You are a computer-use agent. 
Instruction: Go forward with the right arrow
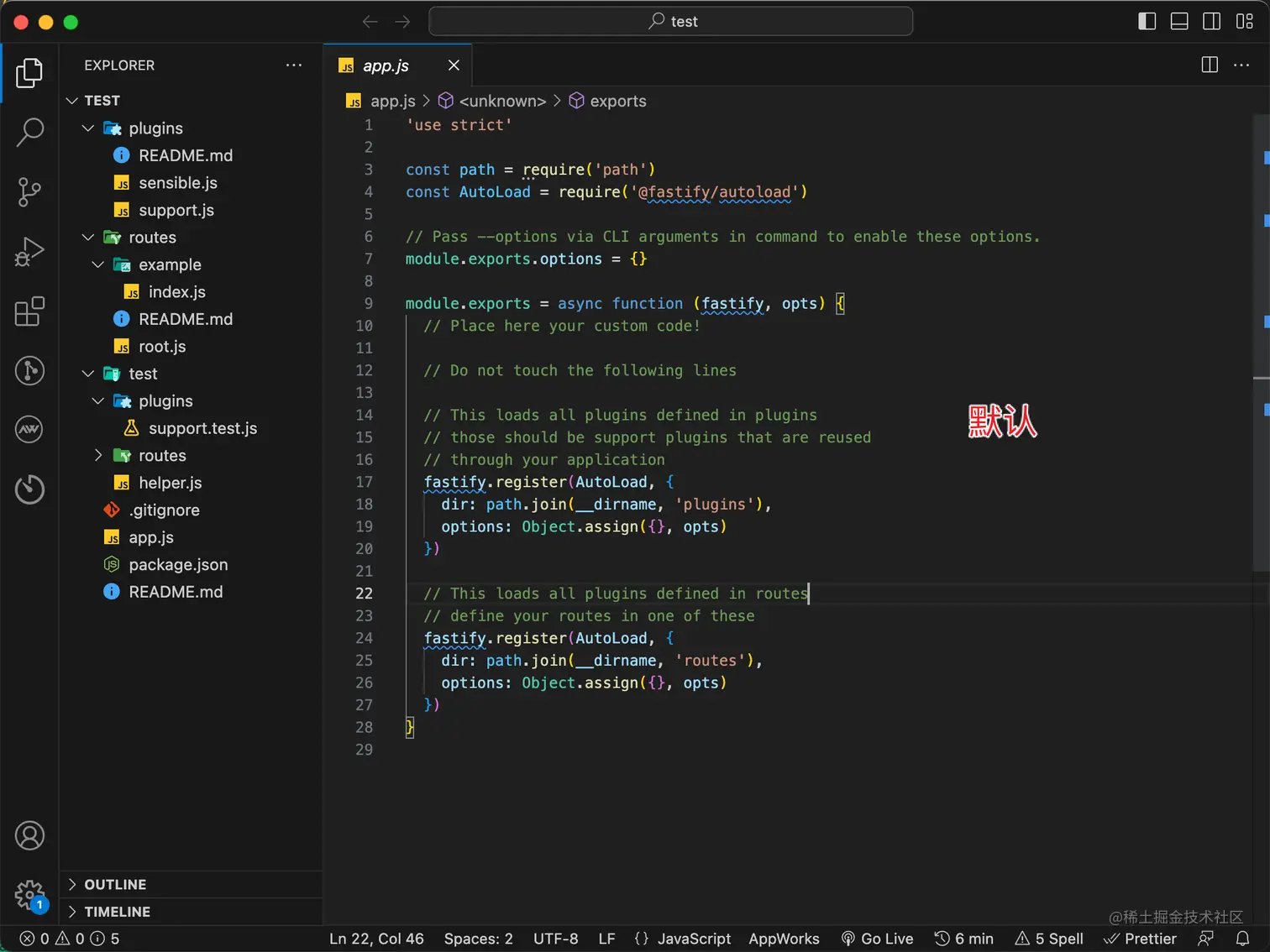403,22
